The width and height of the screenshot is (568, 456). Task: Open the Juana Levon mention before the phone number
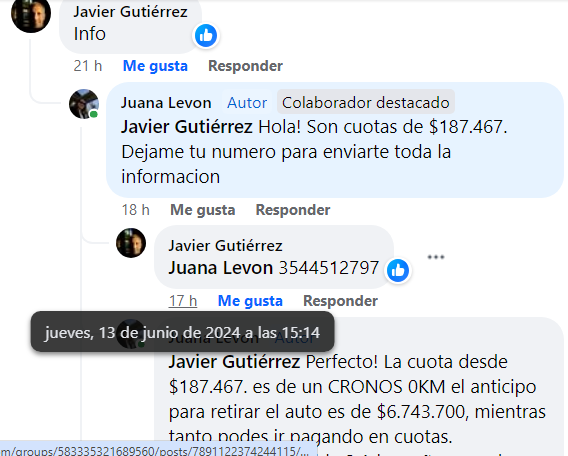[x=220, y=268]
